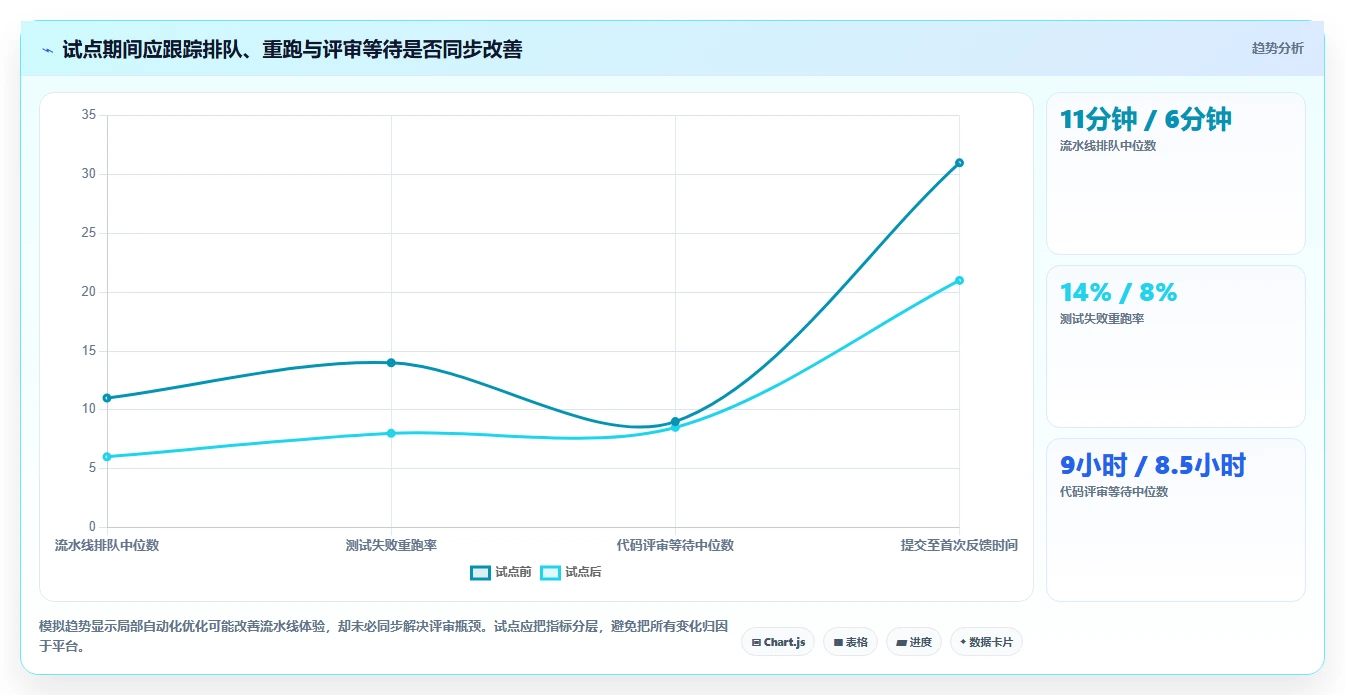Image resolution: width=1345 pixels, height=695 pixels.
Task: Click the icon inside the 数据卡片 chip
Action: [963, 642]
